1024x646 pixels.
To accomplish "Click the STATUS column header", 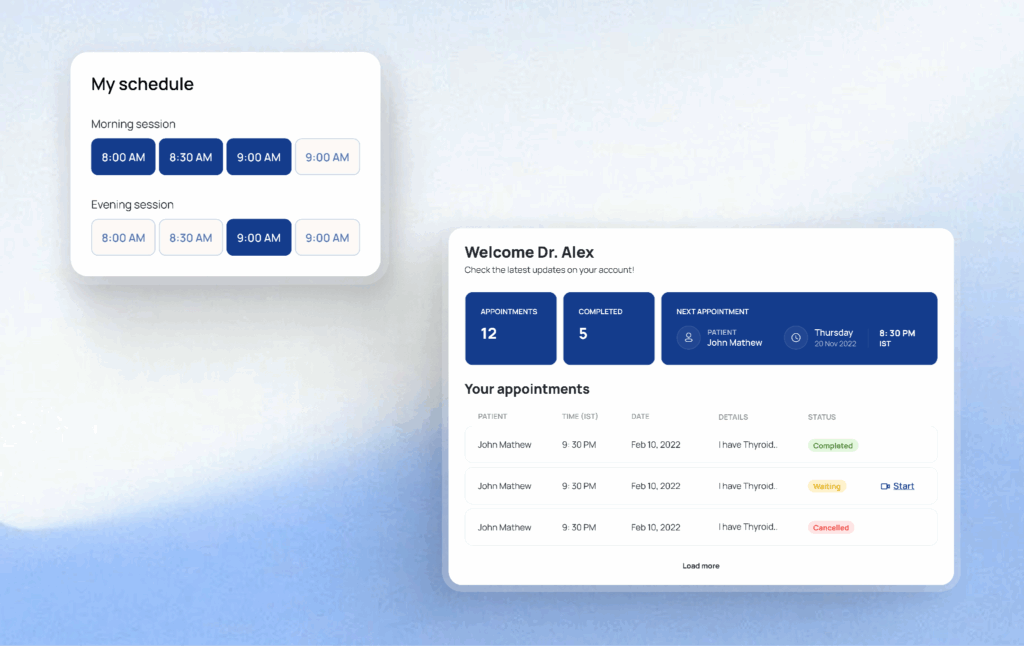I will tap(822, 417).
